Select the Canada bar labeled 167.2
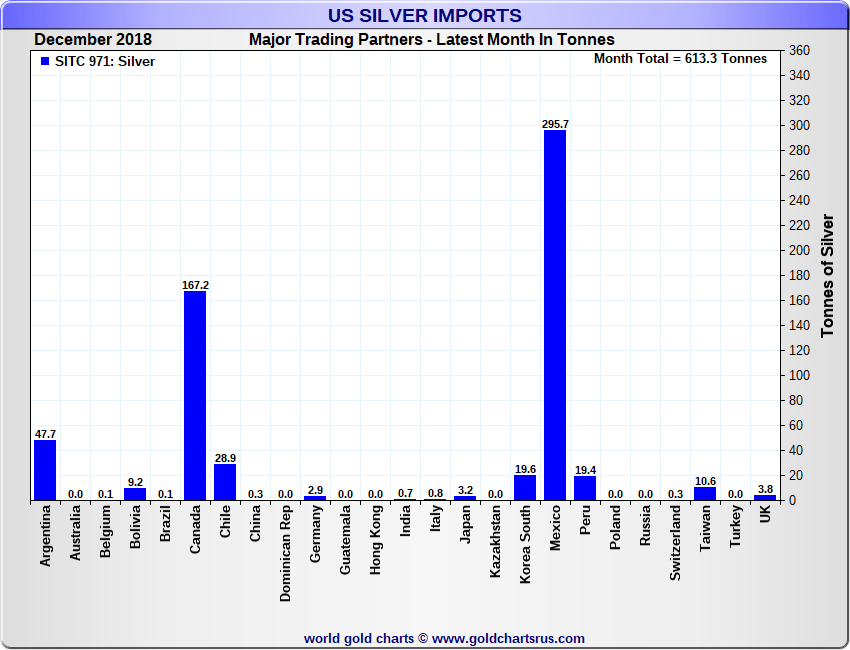The width and height of the screenshot is (850, 650). [195, 395]
